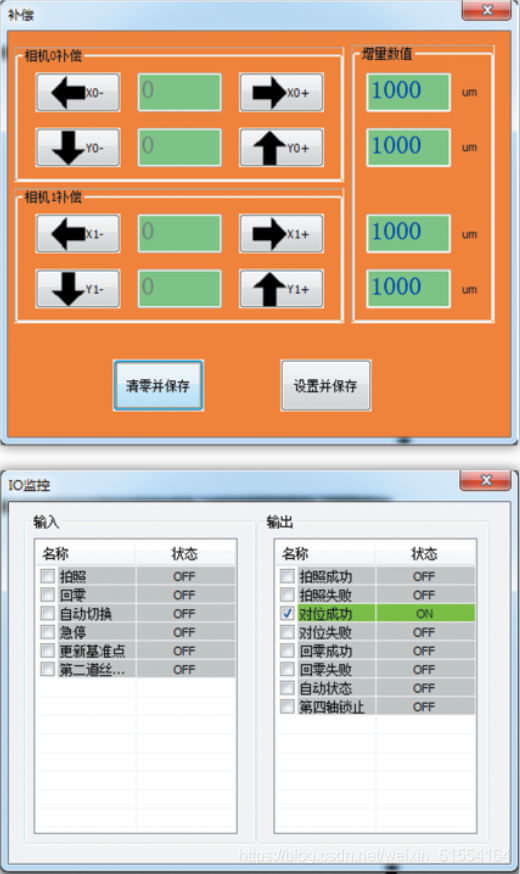Click the X0+ right arrow button
520x874 pixels.
pyautogui.click(x=281, y=93)
